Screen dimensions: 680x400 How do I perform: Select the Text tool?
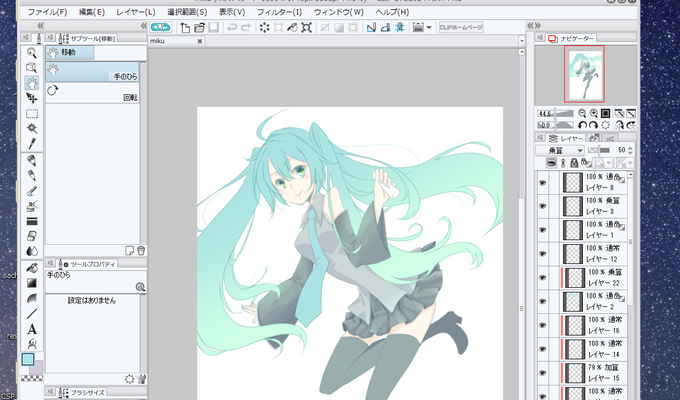(32, 329)
